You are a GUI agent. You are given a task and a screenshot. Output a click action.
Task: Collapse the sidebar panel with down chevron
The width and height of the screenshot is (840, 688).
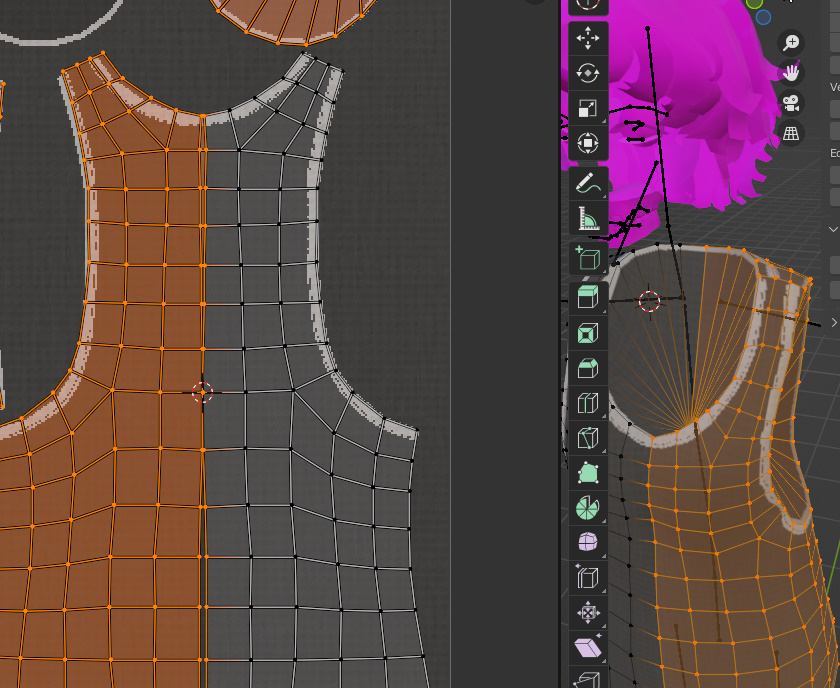[833, 229]
